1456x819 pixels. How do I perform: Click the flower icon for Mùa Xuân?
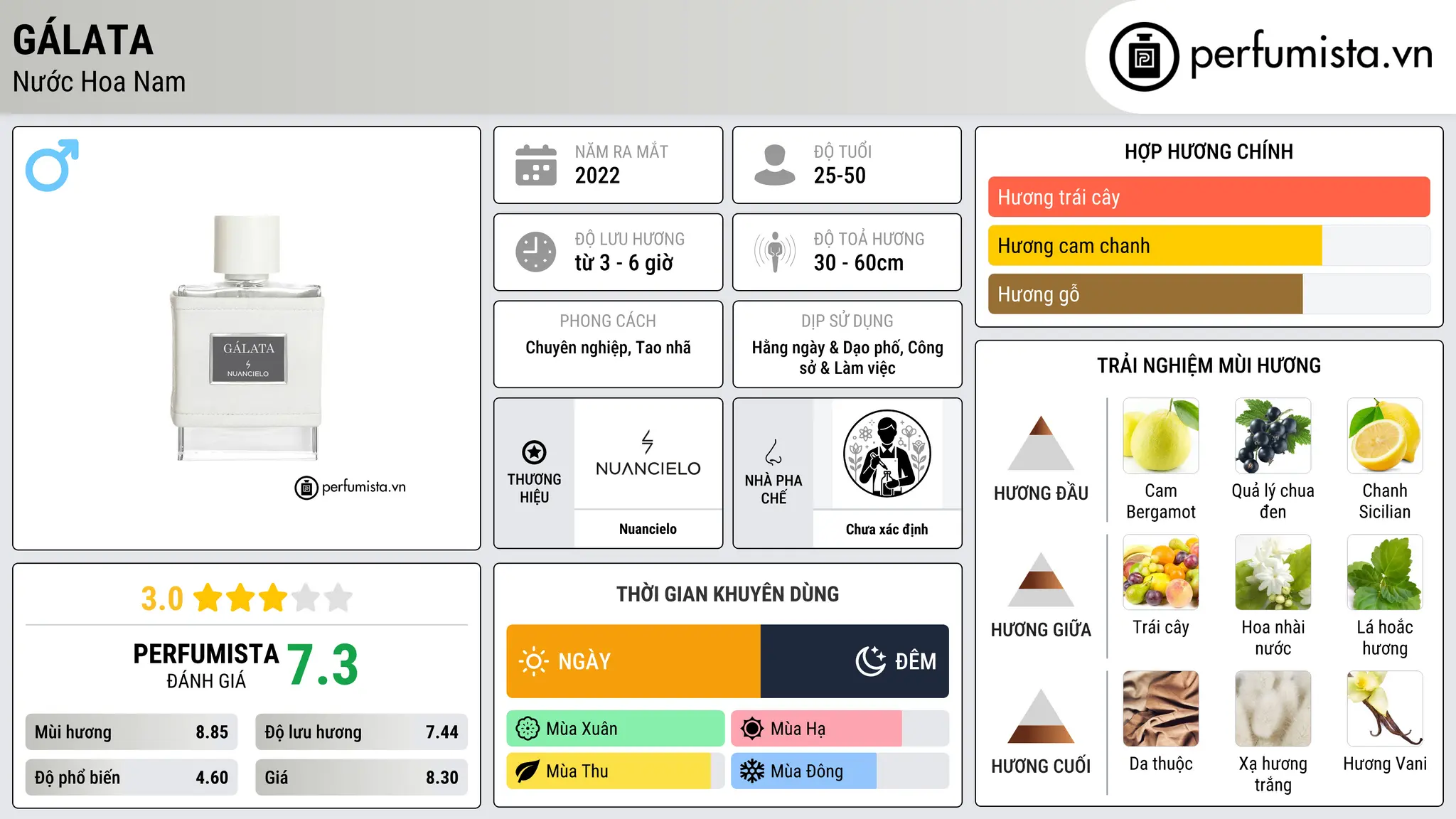click(x=528, y=729)
